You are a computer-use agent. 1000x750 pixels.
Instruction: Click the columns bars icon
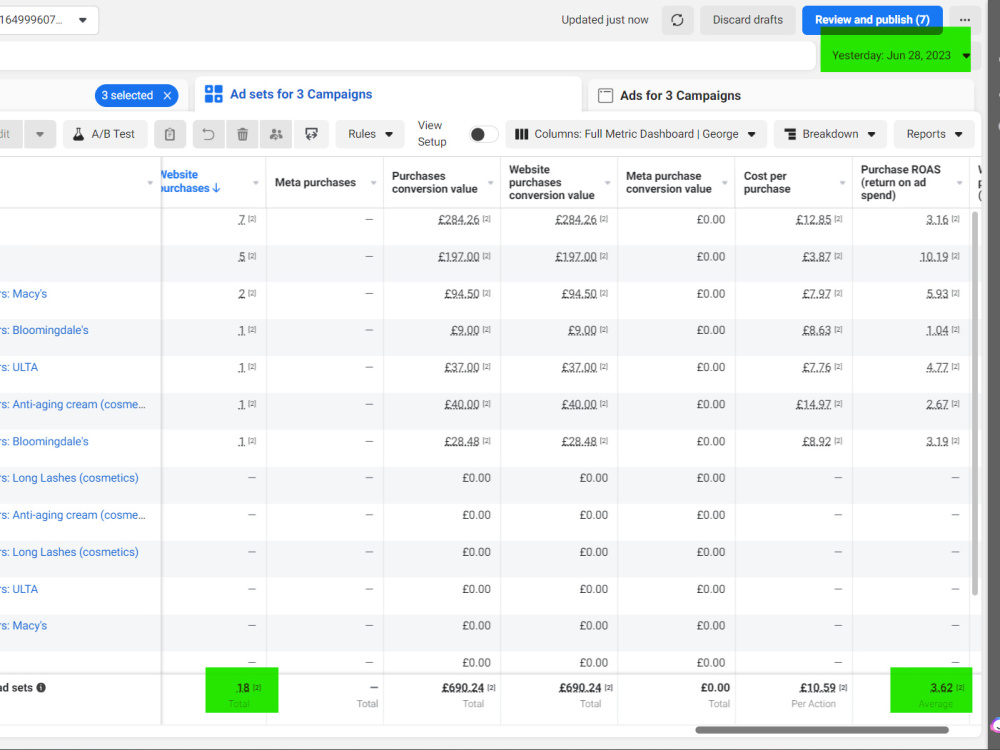click(x=521, y=134)
